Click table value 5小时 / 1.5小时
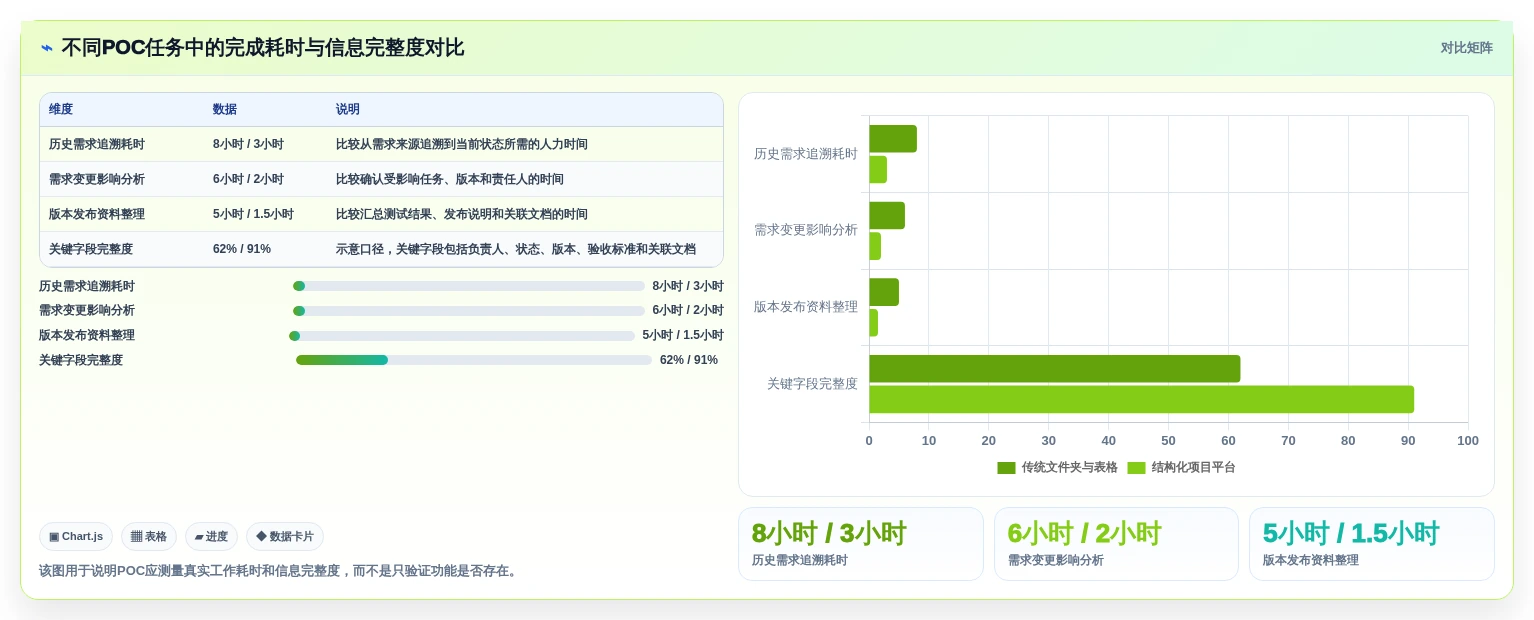 tap(253, 215)
